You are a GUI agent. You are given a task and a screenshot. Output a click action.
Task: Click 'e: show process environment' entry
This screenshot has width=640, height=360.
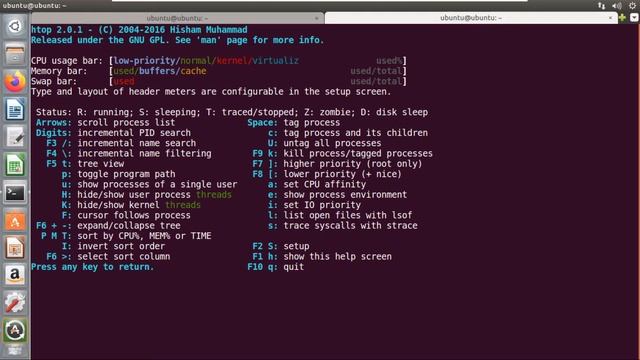pyautogui.click(x=338, y=195)
